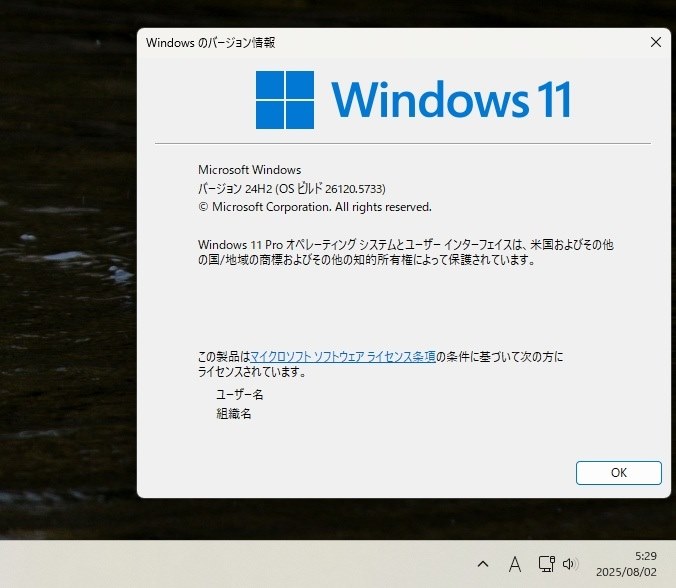Open the volume speaker tray icon
The image size is (676, 588).
tap(570, 564)
